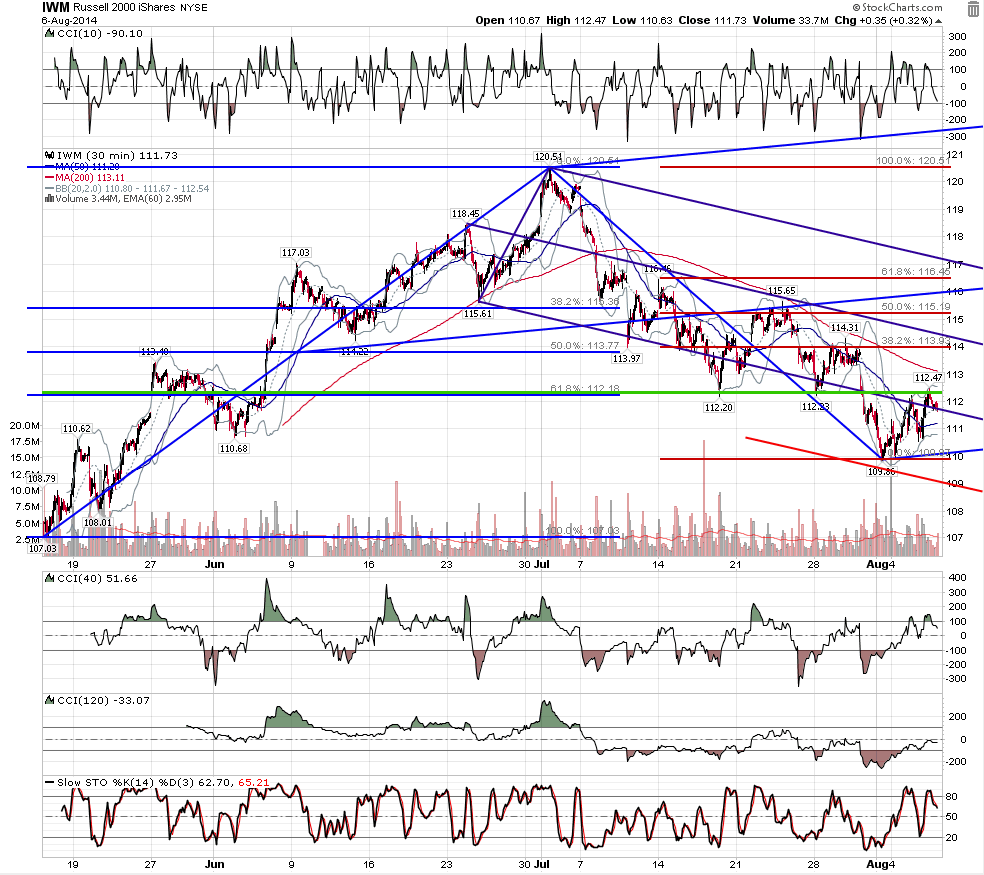Click the 50.0%: 115.19 Fibonacci label
This screenshot has width=984, height=875.
[915, 306]
